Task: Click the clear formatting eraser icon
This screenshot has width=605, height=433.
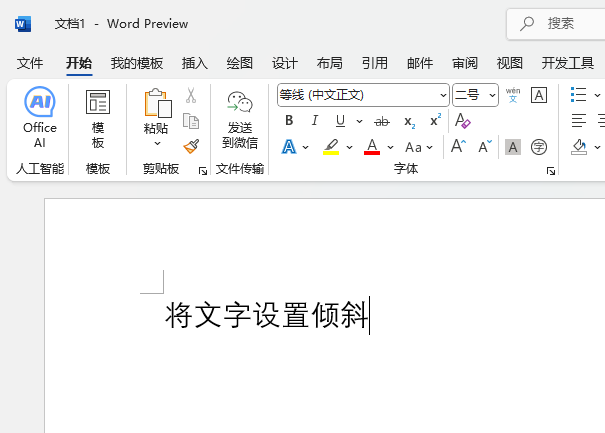Action: click(462, 121)
